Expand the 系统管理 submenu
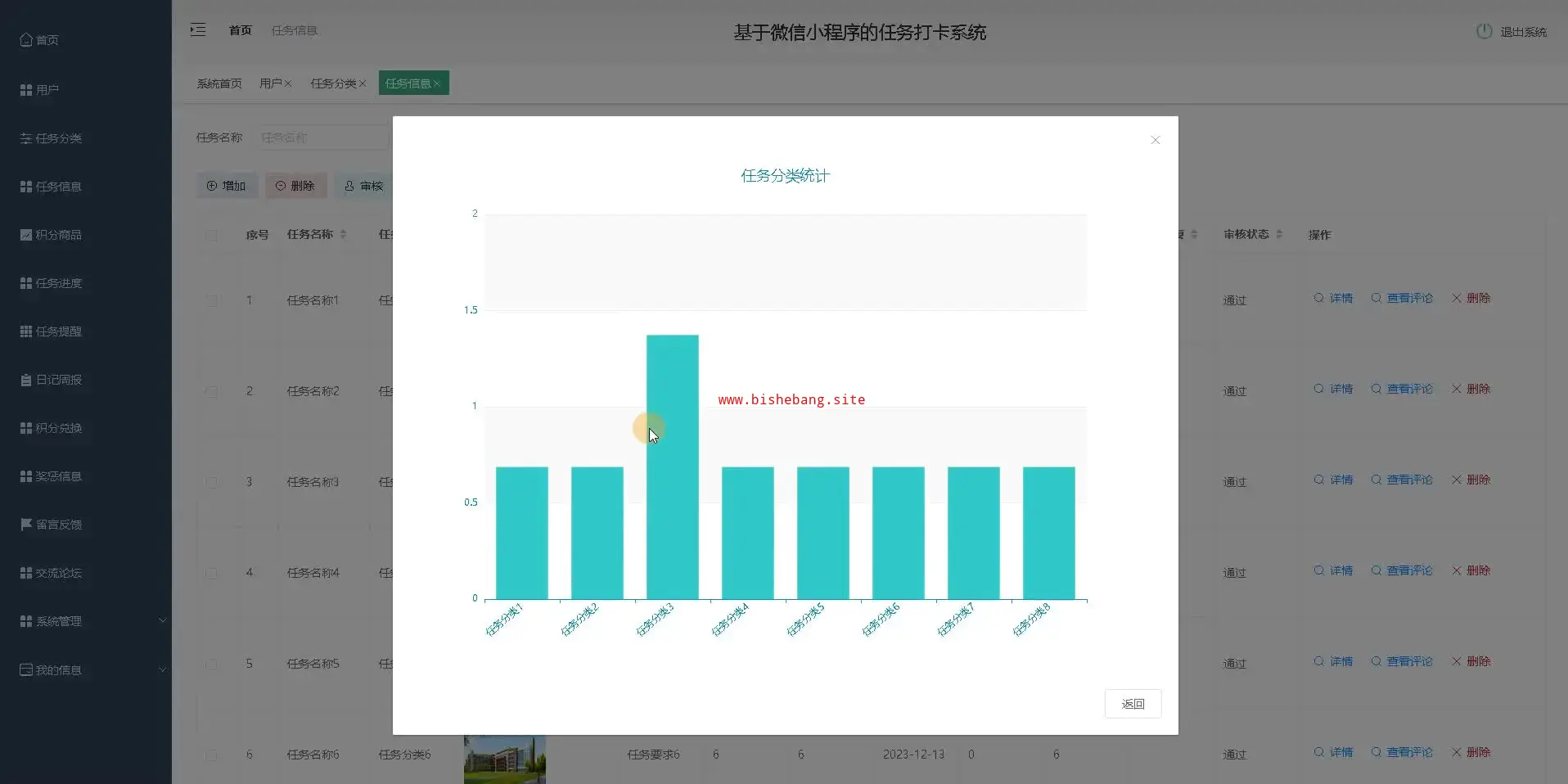The height and width of the screenshot is (784, 1568). pos(162,621)
